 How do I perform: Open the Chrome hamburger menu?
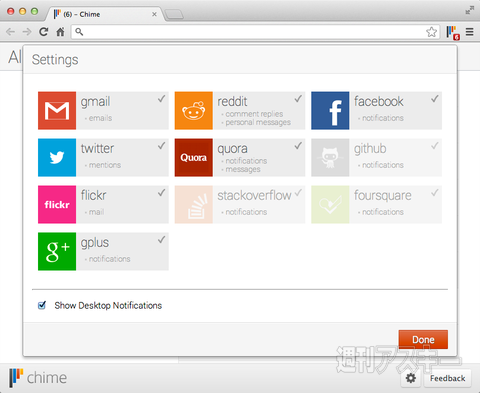470,32
